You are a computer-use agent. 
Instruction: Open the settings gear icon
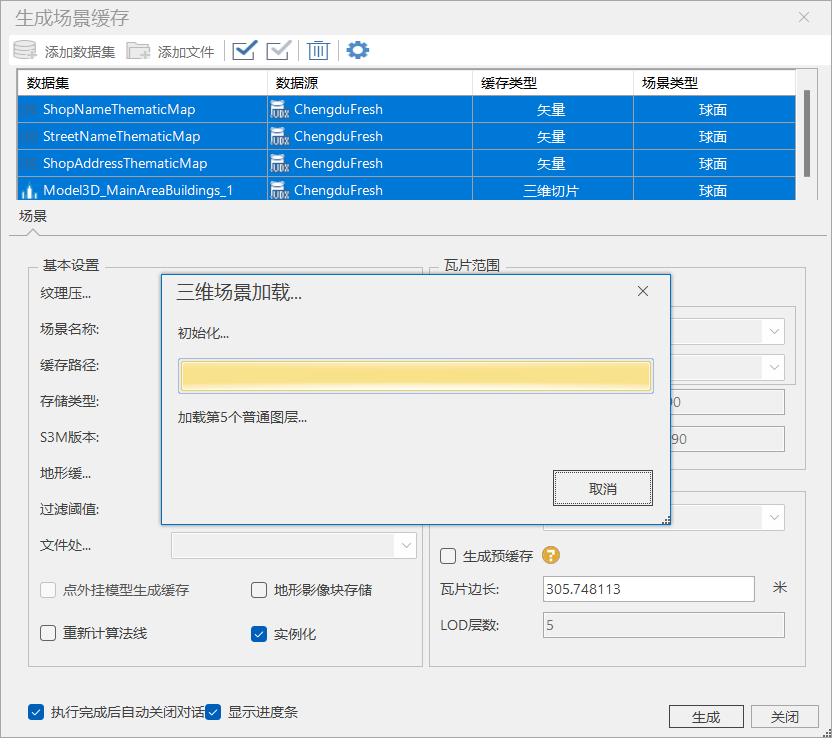358,50
